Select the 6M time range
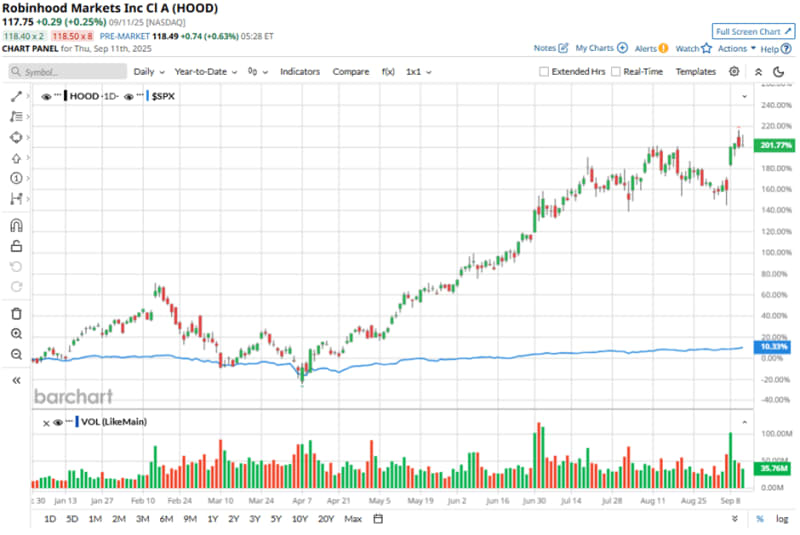This screenshot has width=800, height=535. point(166,519)
